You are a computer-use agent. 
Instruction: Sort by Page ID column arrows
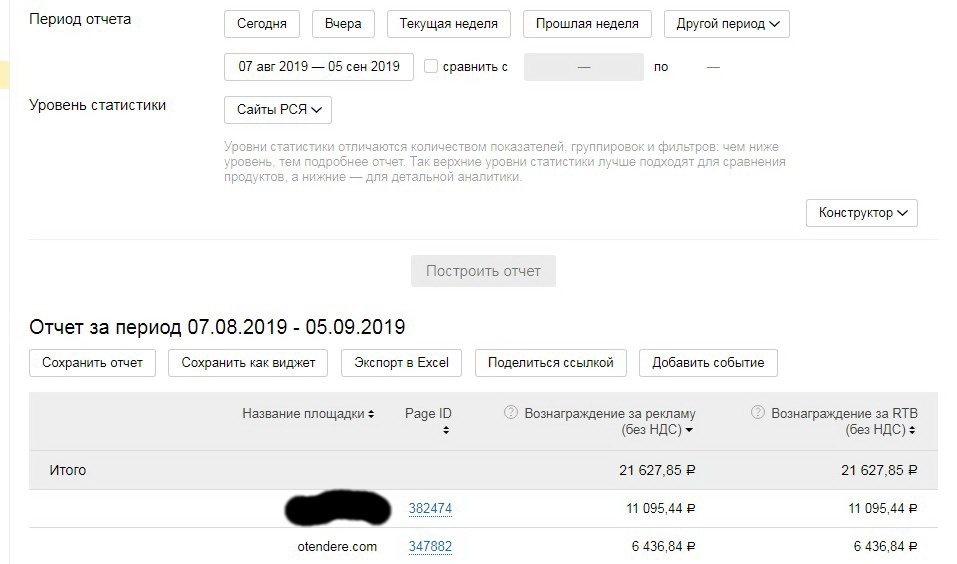(445, 430)
